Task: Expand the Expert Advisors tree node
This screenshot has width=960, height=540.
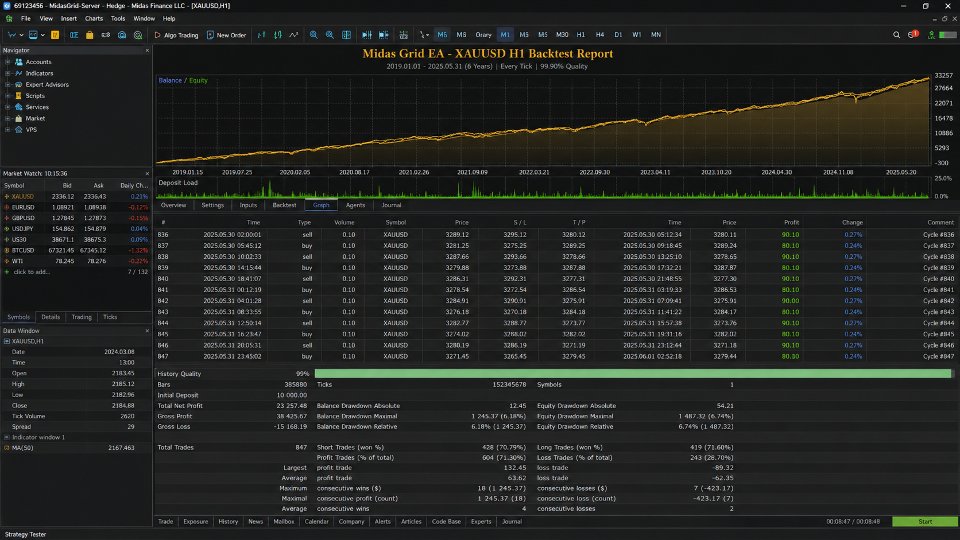Action: [x=7, y=84]
